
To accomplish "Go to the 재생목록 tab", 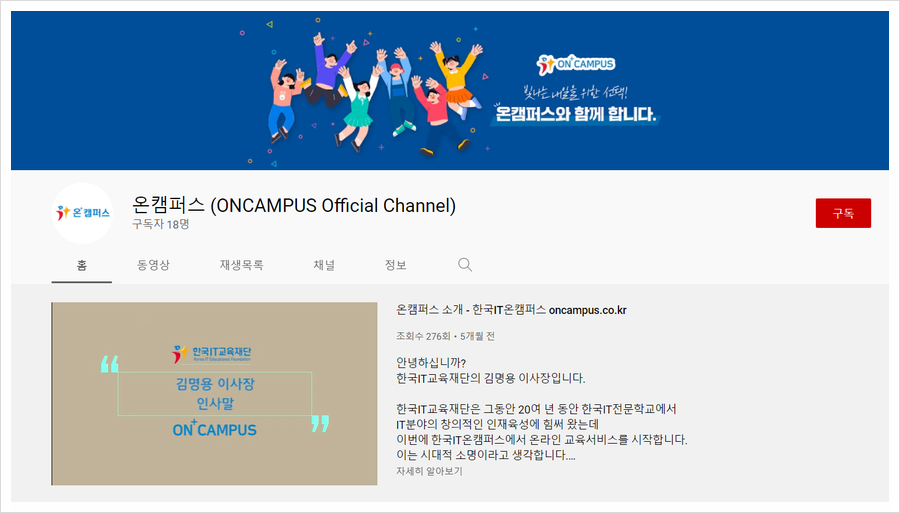I will point(242,265).
